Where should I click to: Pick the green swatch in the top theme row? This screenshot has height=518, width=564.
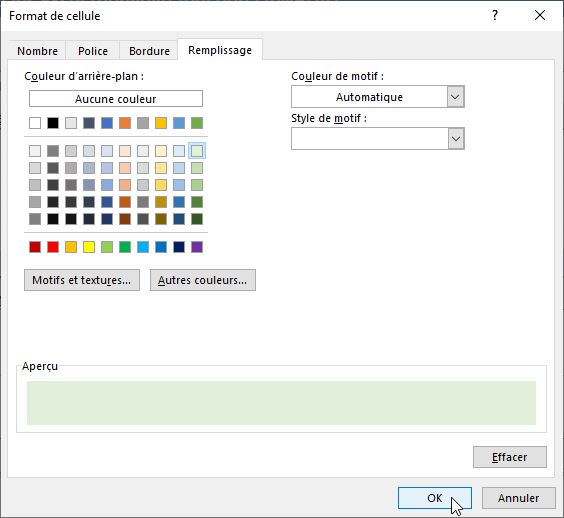tap(197, 123)
